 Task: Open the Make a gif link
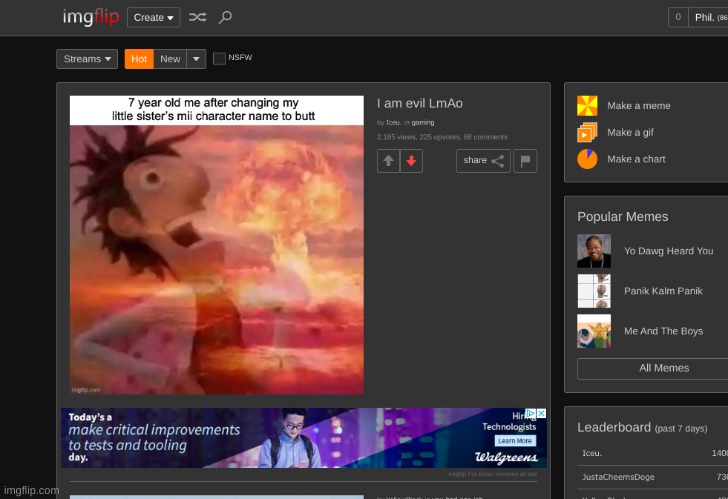(x=630, y=133)
